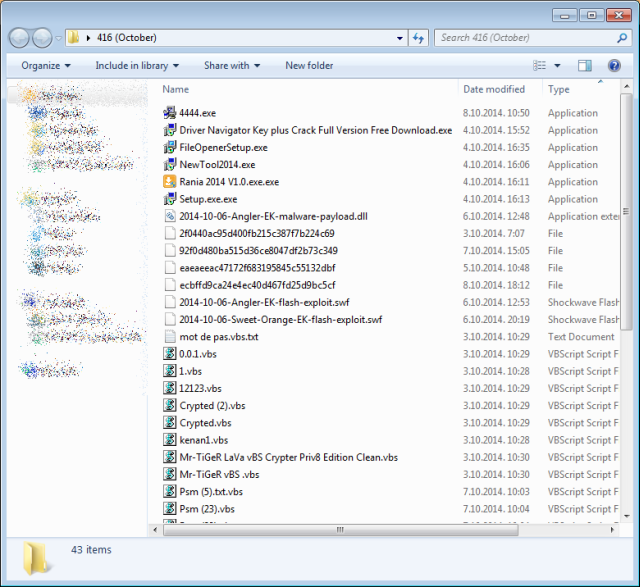
Task: Click date 8.10.2014. 10:50 of 4444.exe
Action: point(496,113)
